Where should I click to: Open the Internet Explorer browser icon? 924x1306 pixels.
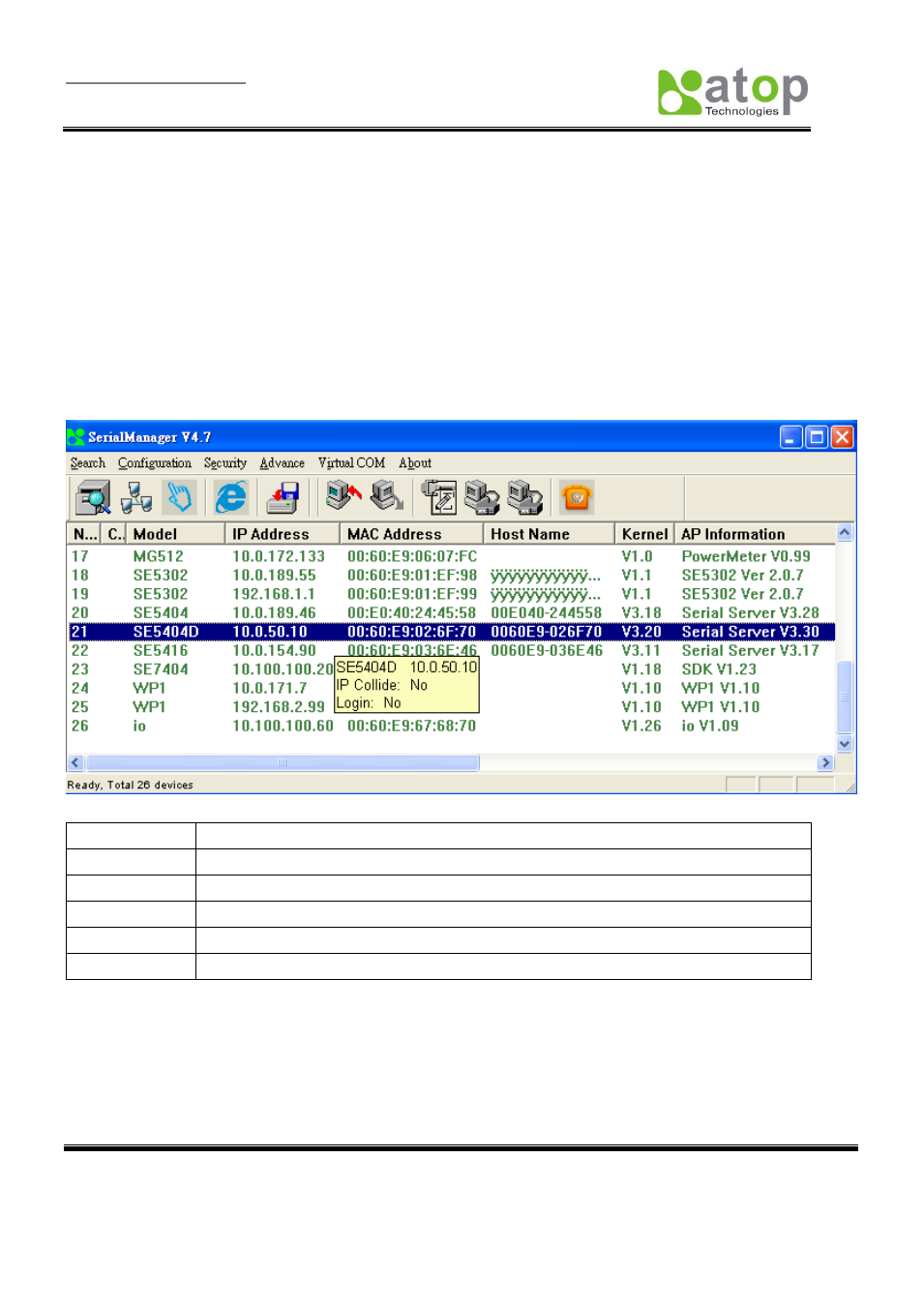[230, 498]
